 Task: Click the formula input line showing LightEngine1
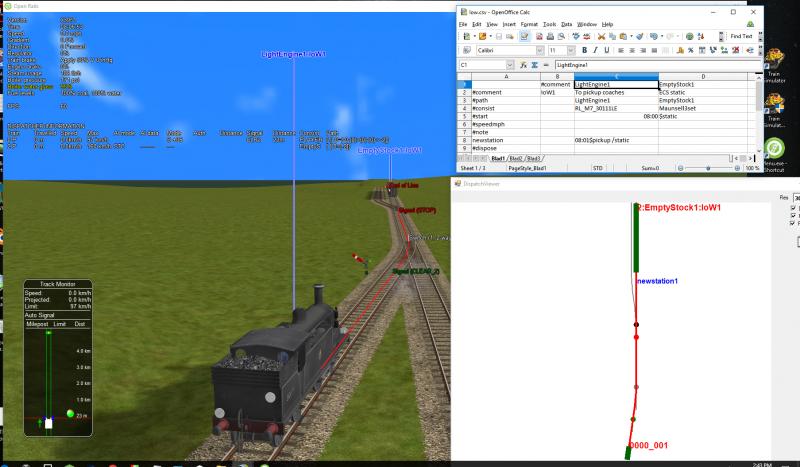pyautogui.click(x=656, y=65)
